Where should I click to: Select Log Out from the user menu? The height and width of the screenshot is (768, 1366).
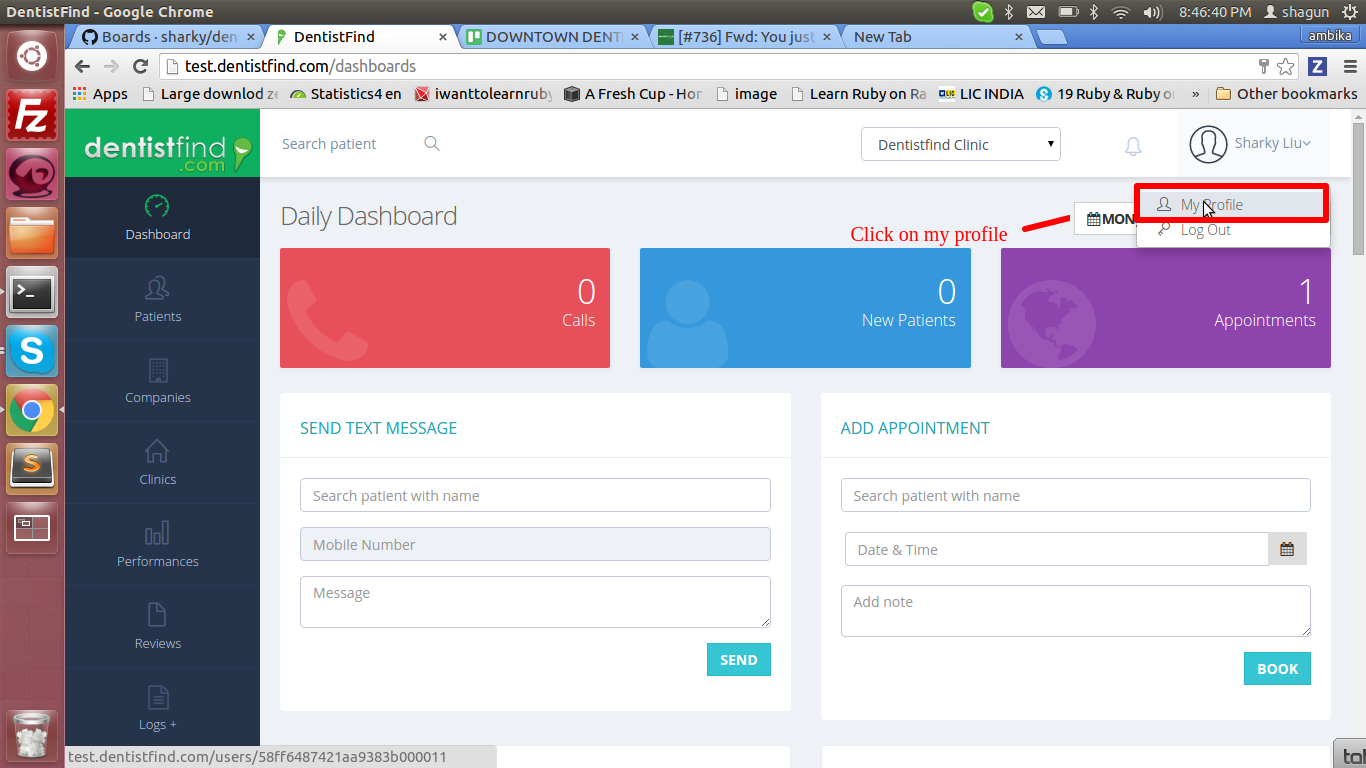[x=1233, y=230]
